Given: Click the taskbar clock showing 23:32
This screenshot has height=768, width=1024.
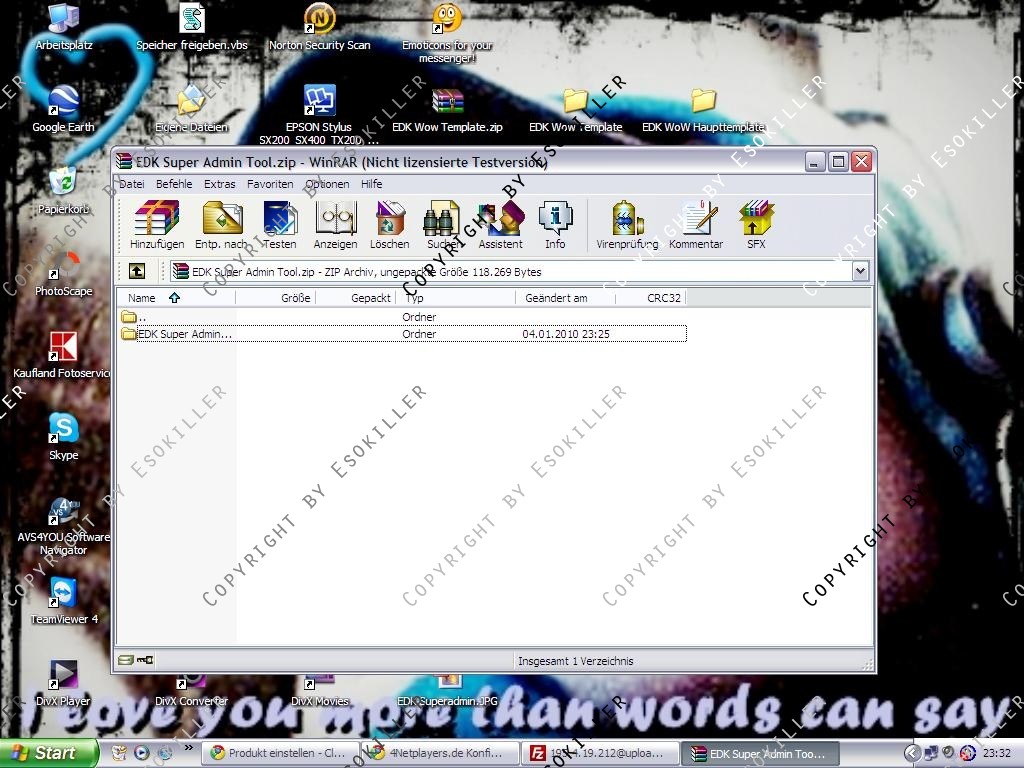Looking at the screenshot, I should click(x=997, y=754).
